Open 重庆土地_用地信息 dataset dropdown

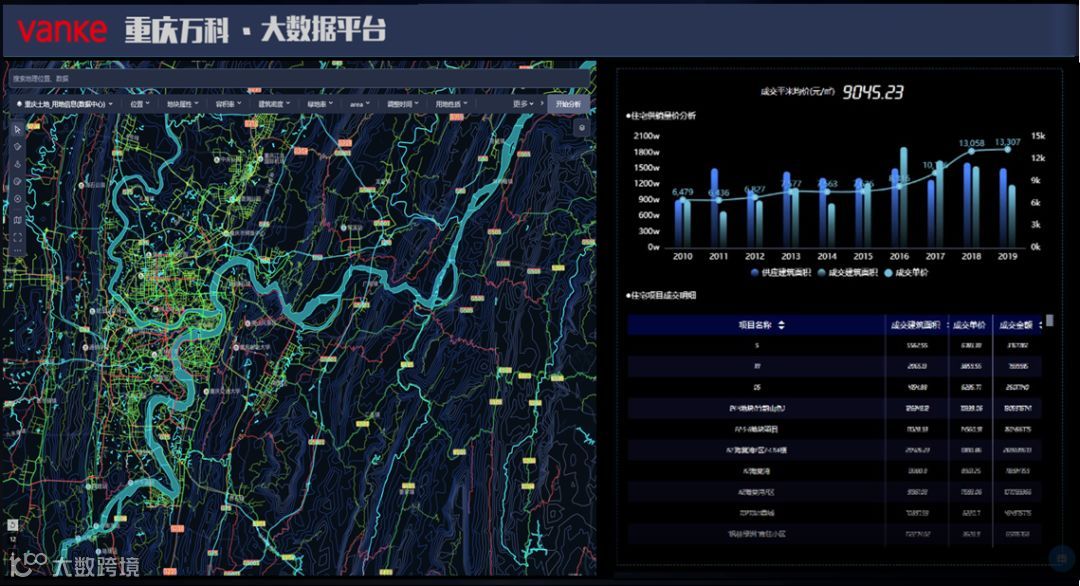(64, 104)
